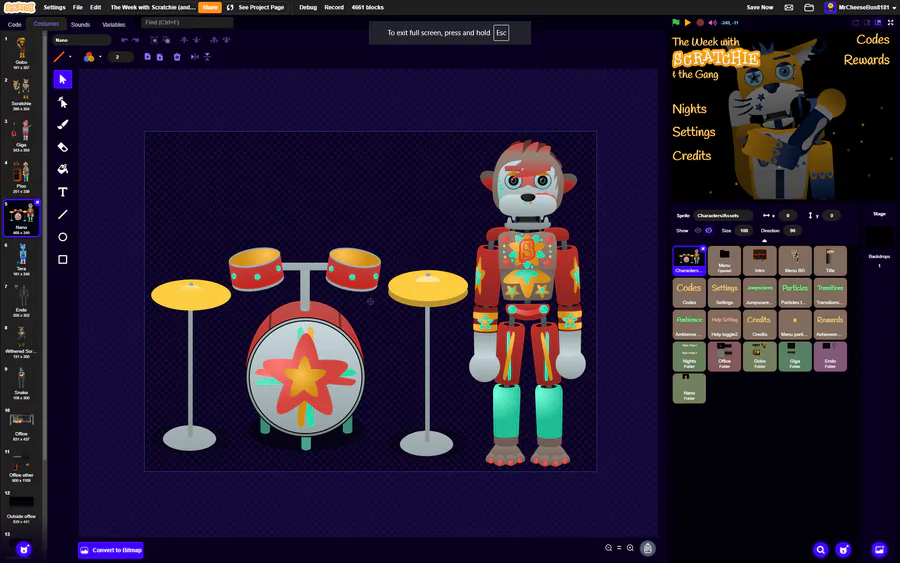Click the yellow pause/play button

tap(688, 23)
